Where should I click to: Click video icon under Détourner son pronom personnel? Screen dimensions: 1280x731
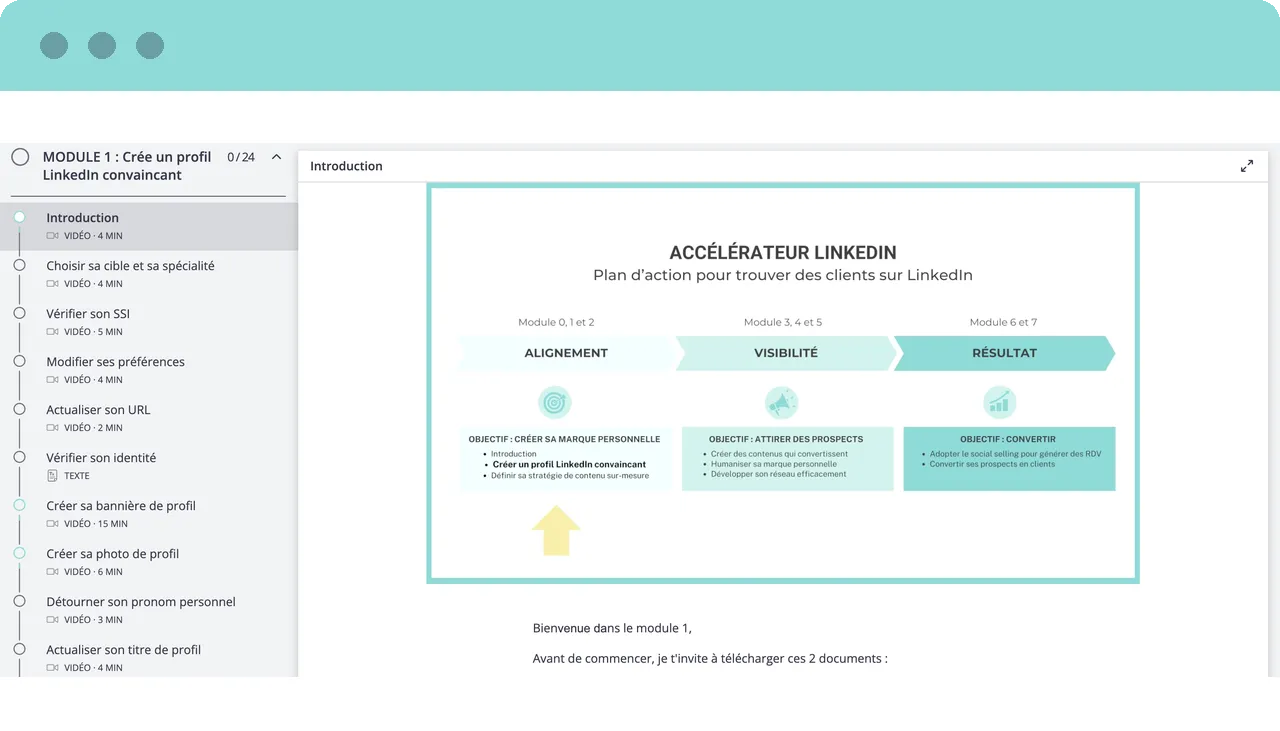point(53,620)
